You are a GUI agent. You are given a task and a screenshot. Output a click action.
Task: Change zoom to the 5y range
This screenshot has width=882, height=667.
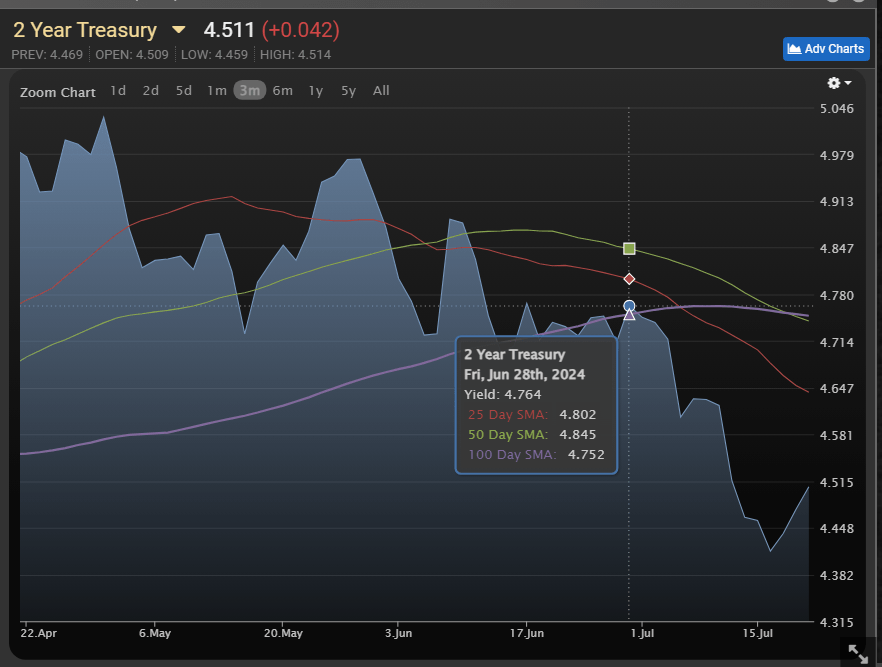click(348, 91)
